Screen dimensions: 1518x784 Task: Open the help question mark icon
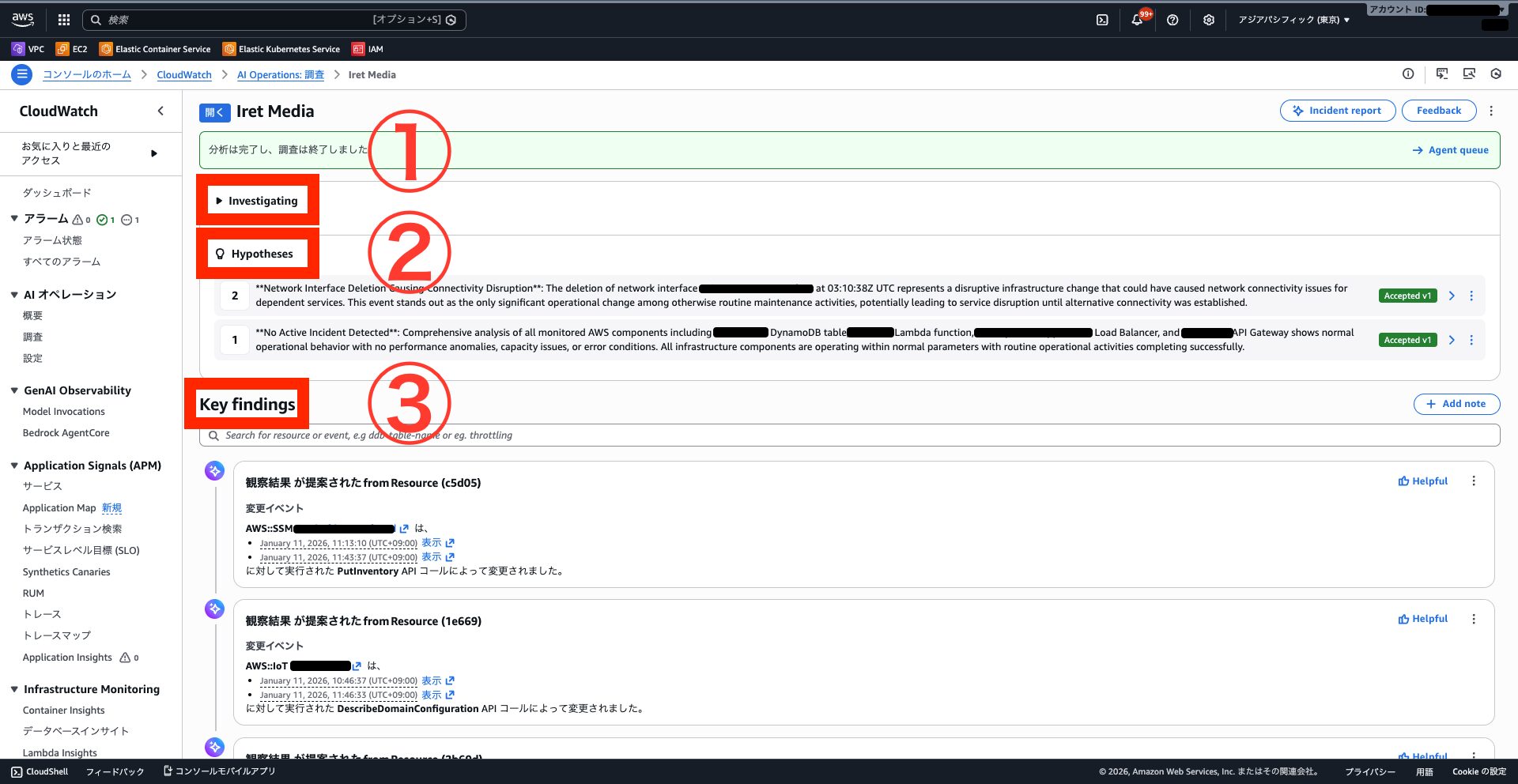coord(1172,20)
